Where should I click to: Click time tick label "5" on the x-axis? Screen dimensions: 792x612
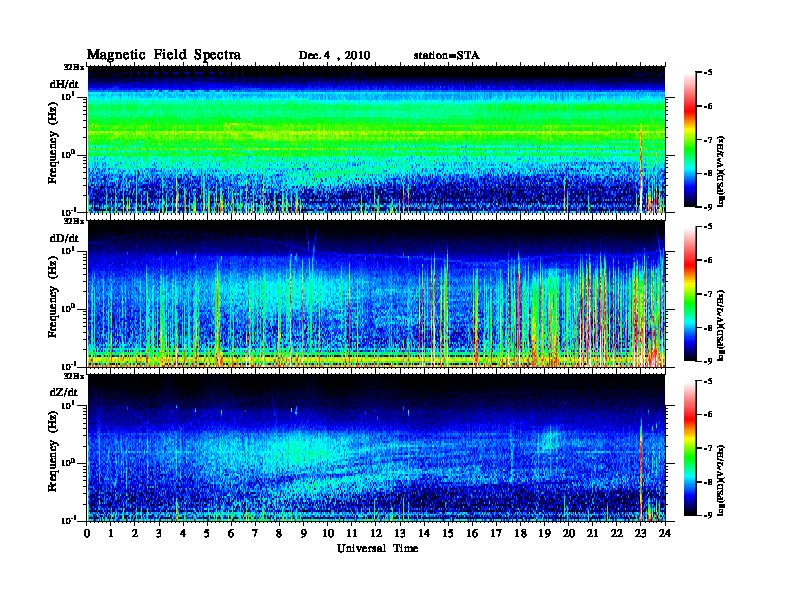207,533
